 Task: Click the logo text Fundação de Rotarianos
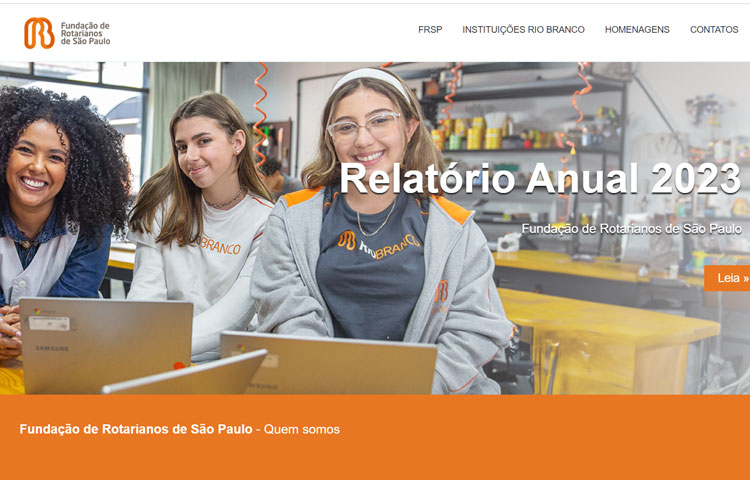click(85, 33)
